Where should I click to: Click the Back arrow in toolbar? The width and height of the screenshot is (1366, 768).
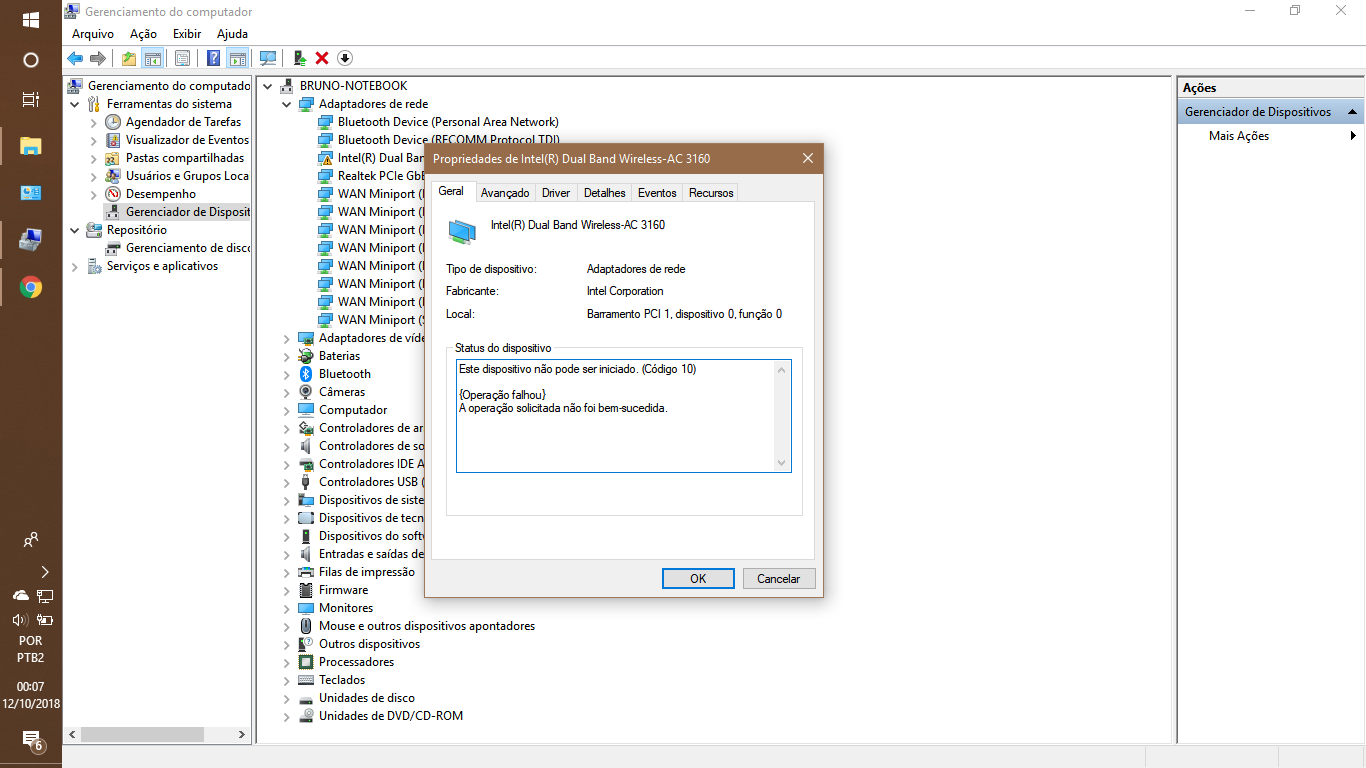pyautogui.click(x=75, y=58)
